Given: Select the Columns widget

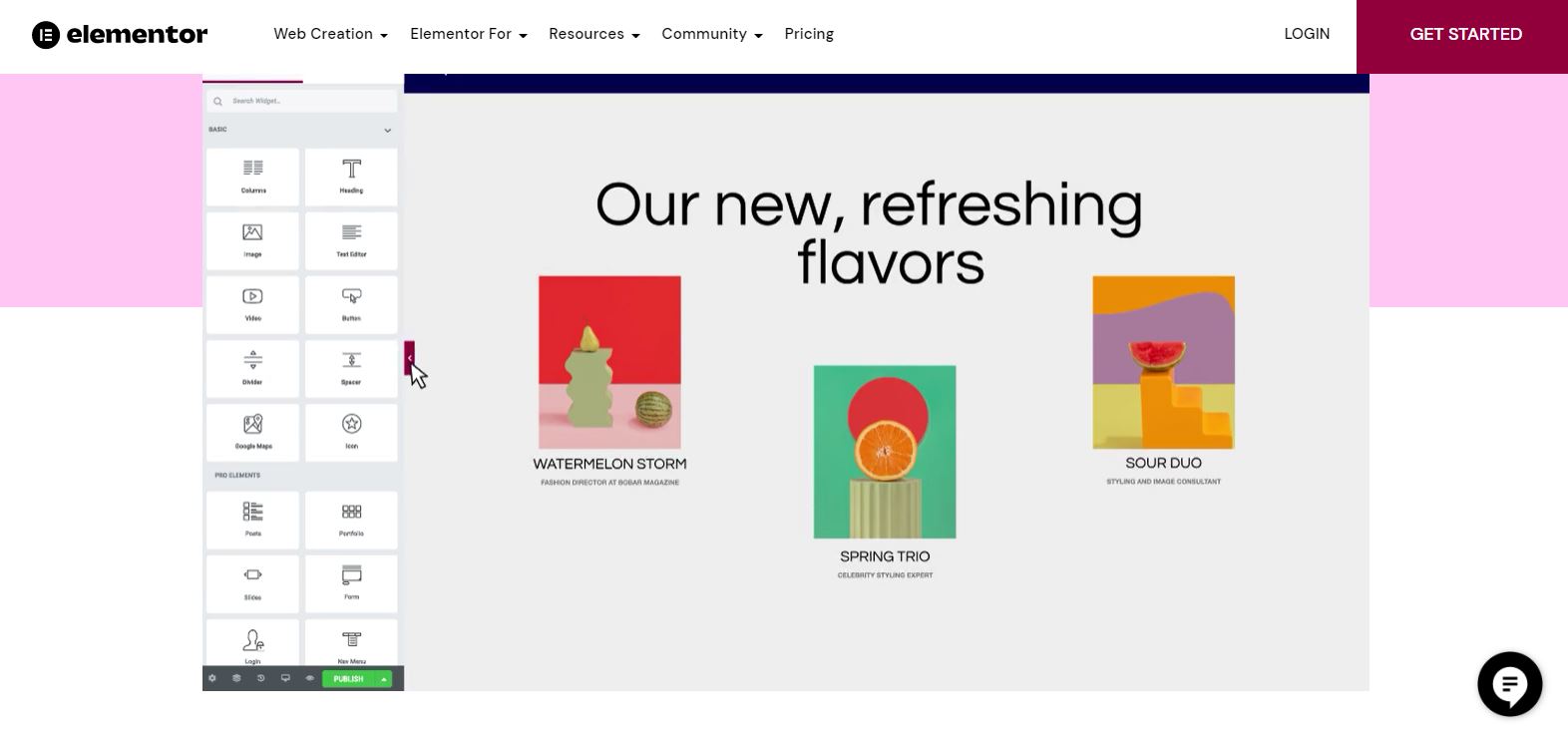Looking at the screenshot, I should click(252, 177).
